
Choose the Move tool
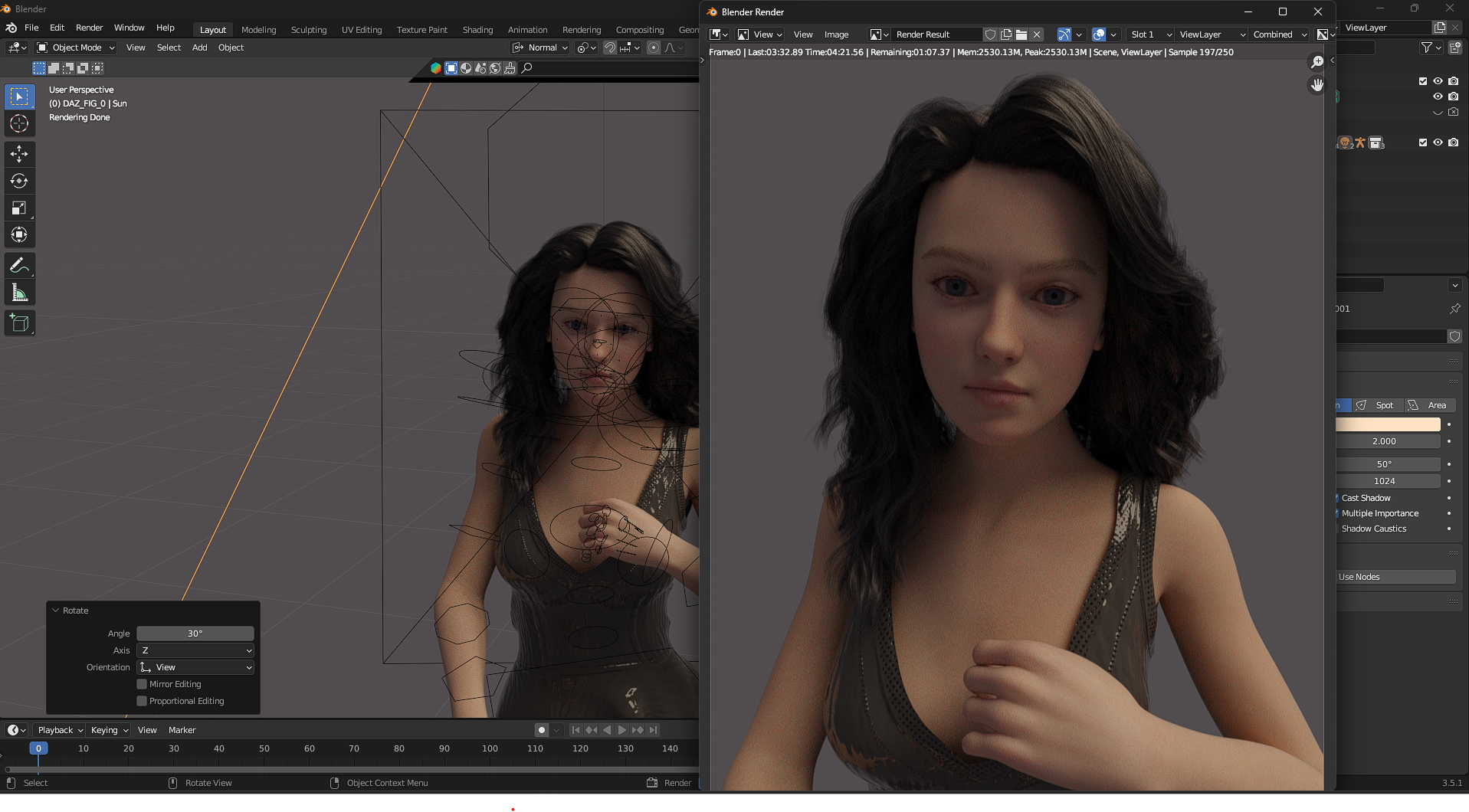pyautogui.click(x=19, y=154)
